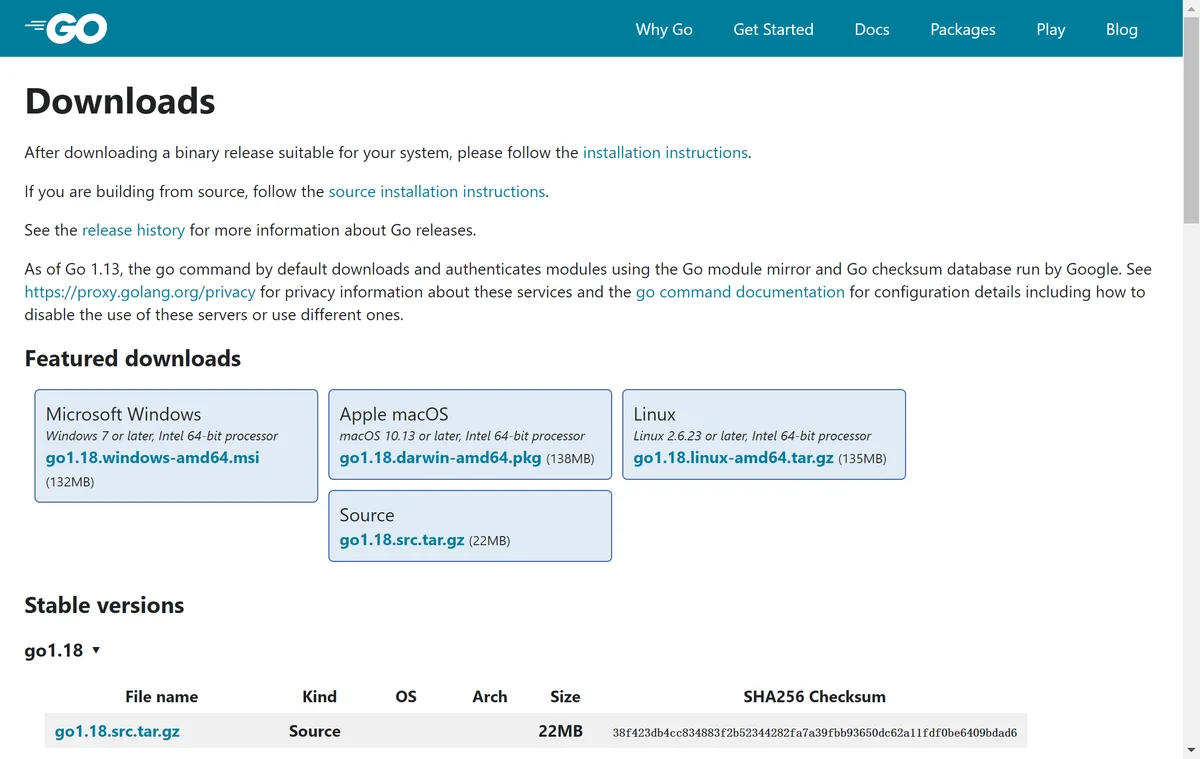1200x759 pixels.
Task: Click the Featured downloads heading
Action: click(132, 358)
